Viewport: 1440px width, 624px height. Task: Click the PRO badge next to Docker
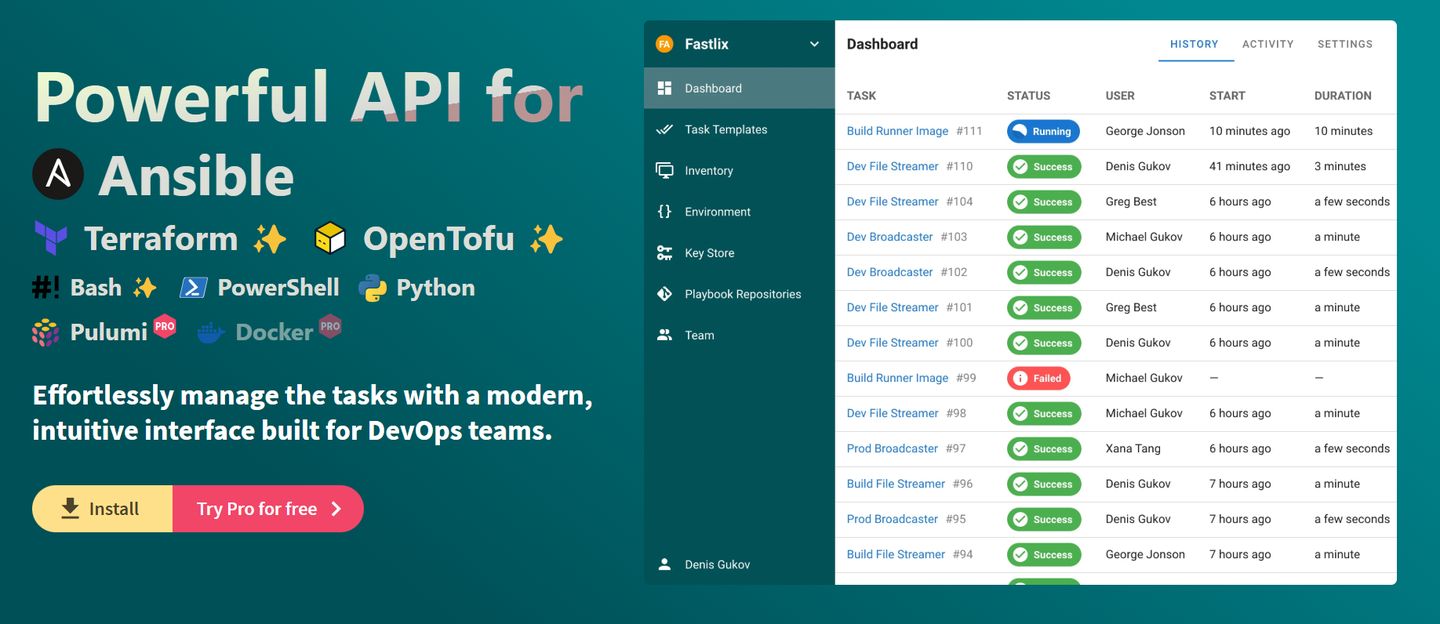point(330,326)
